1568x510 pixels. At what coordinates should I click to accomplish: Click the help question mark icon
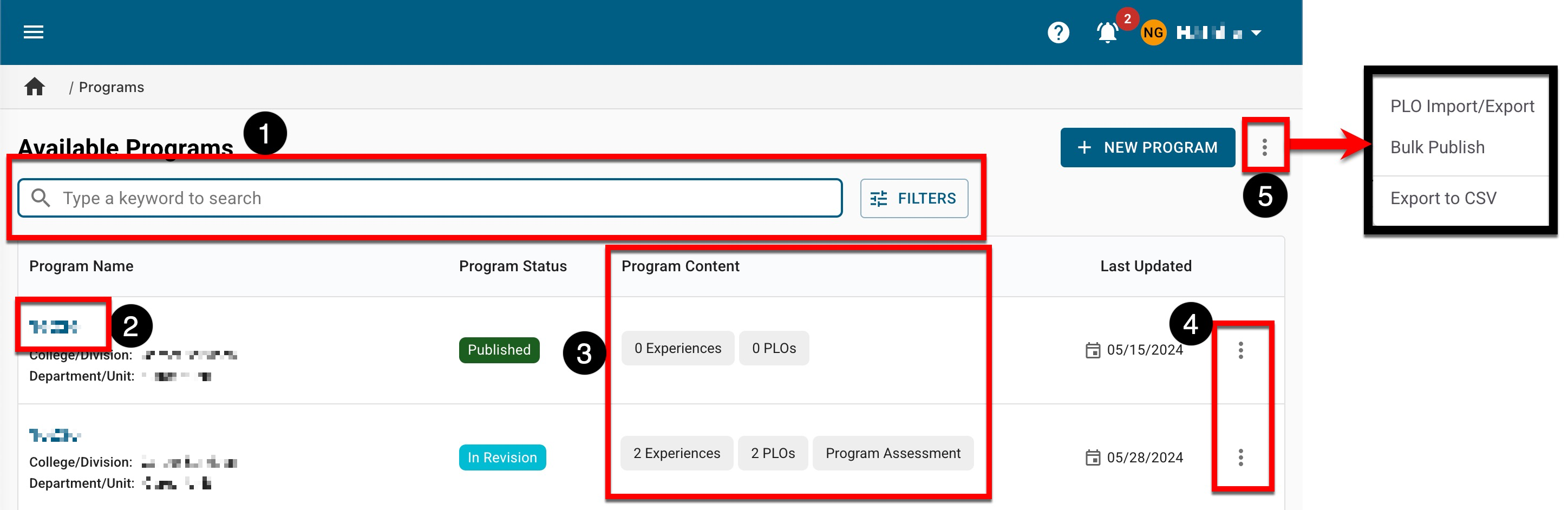click(1058, 32)
